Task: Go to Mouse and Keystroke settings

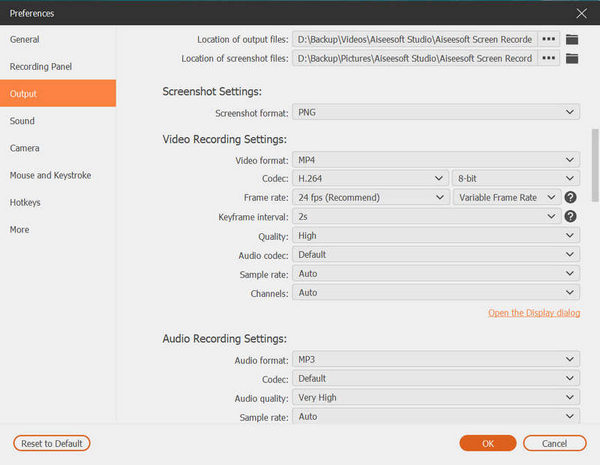Action: (50, 175)
